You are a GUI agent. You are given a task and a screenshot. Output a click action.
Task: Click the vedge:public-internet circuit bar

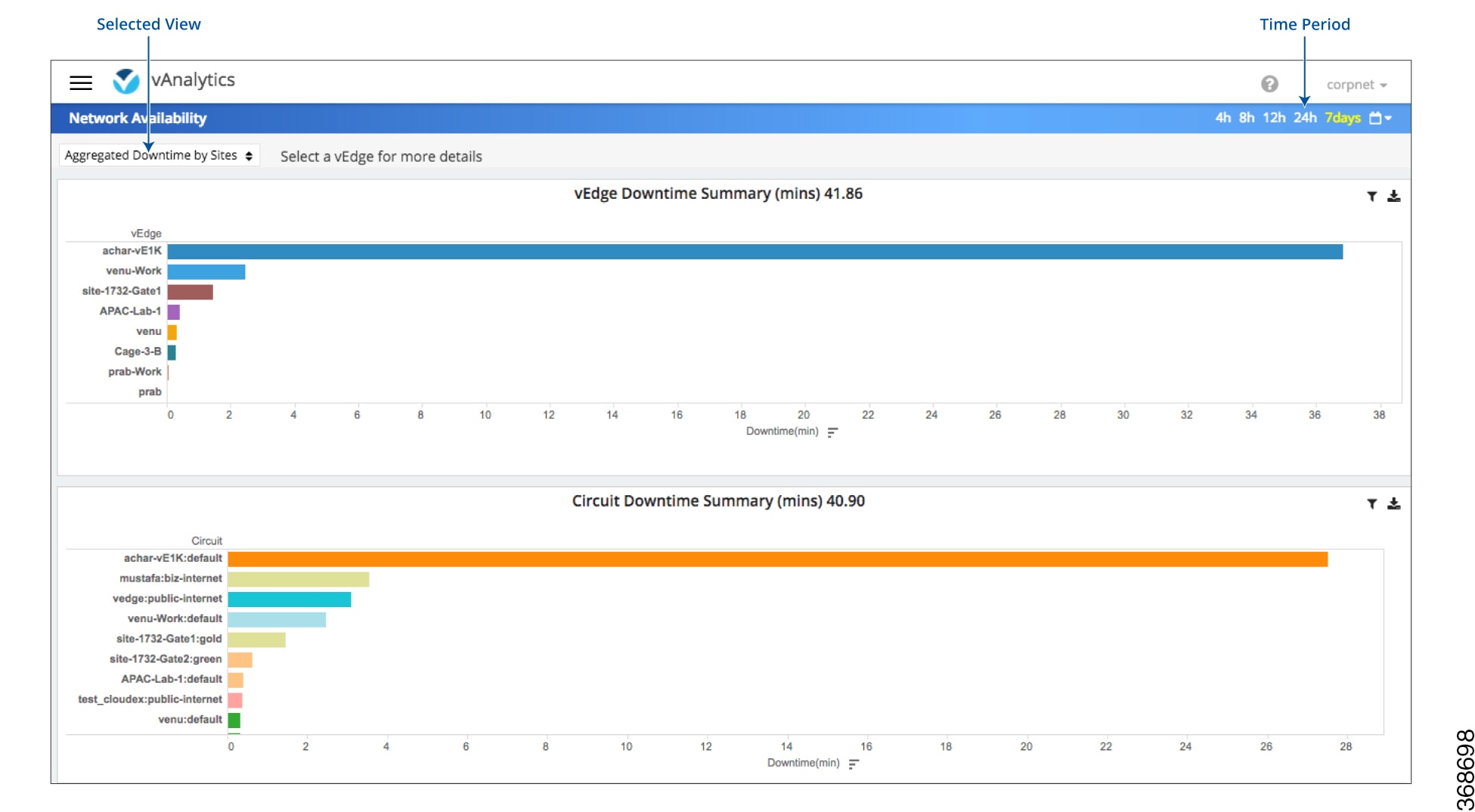tap(290, 600)
